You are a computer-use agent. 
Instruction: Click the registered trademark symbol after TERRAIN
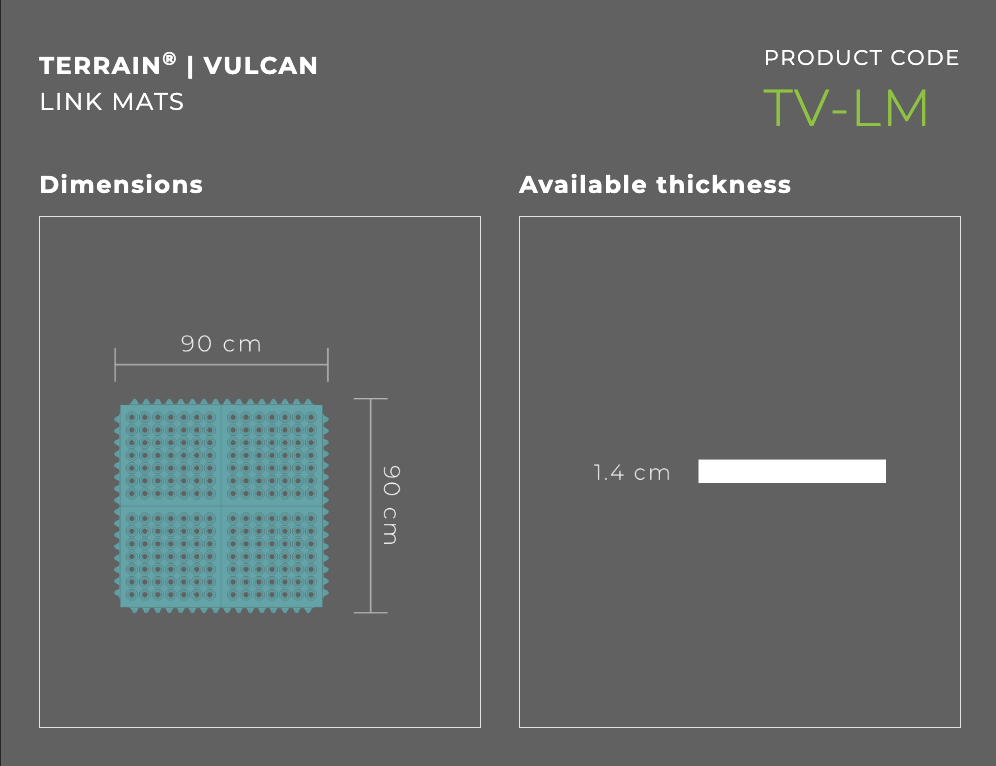click(170, 60)
